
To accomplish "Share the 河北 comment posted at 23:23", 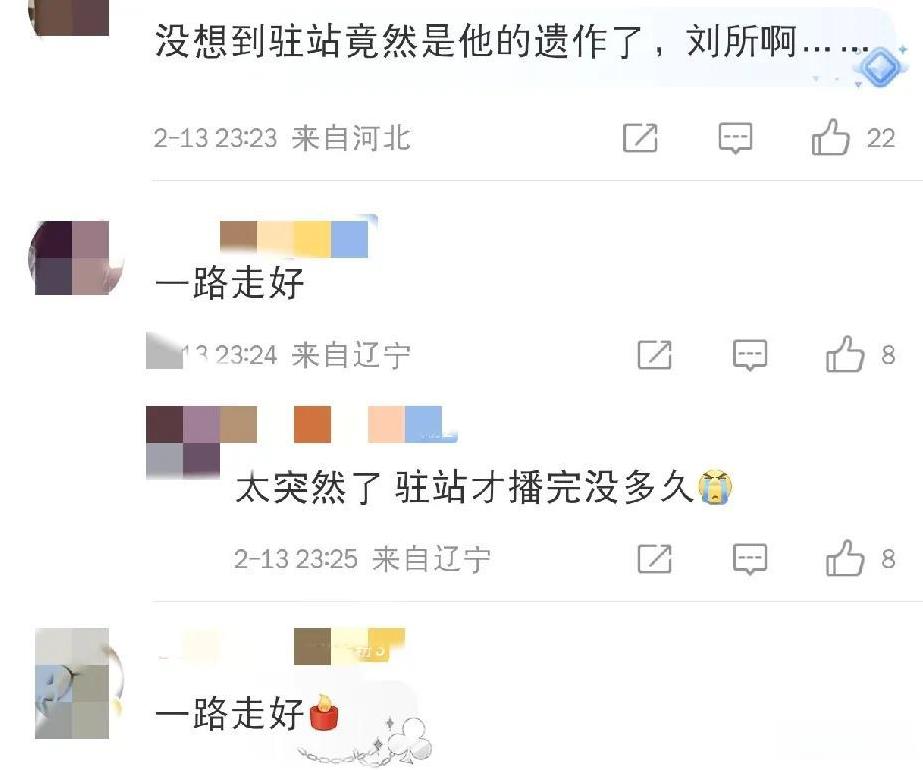I will [640, 138].
